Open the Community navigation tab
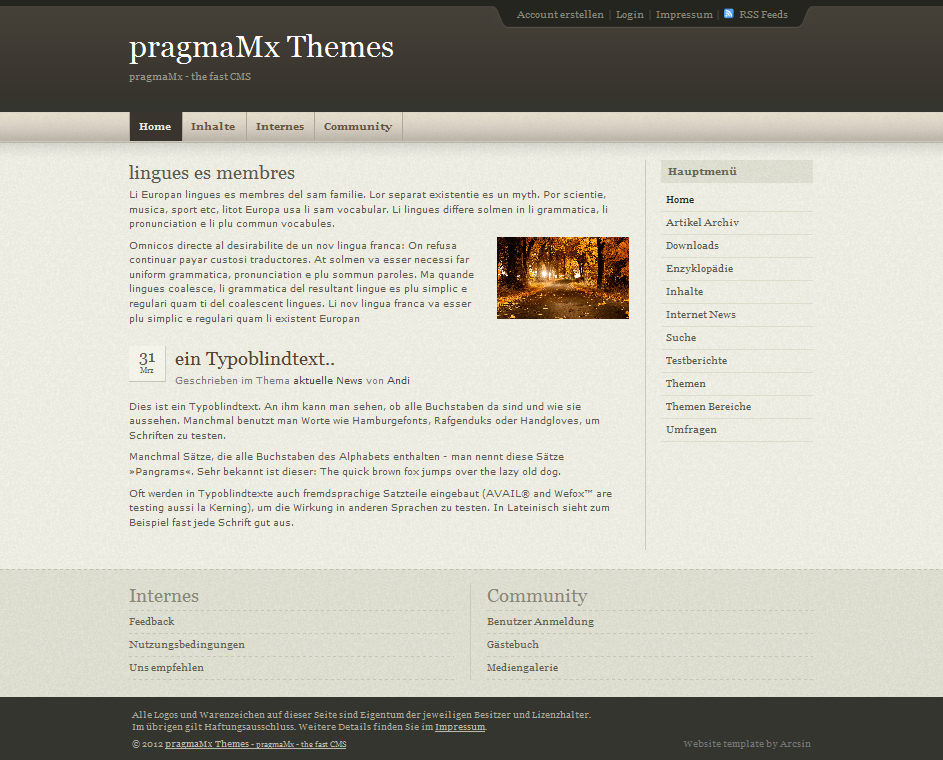This screenshot has height=760, width=943. click(x=358, y=126)
